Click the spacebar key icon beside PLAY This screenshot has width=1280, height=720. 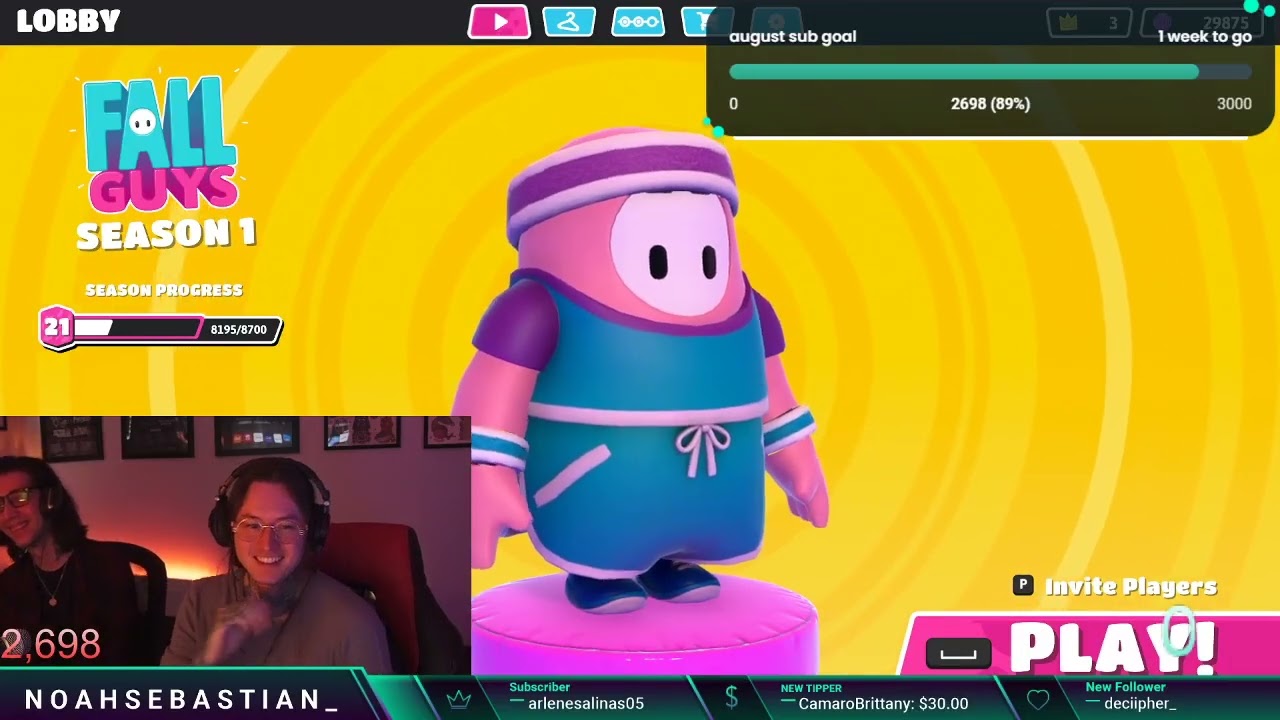pos(958,653)
